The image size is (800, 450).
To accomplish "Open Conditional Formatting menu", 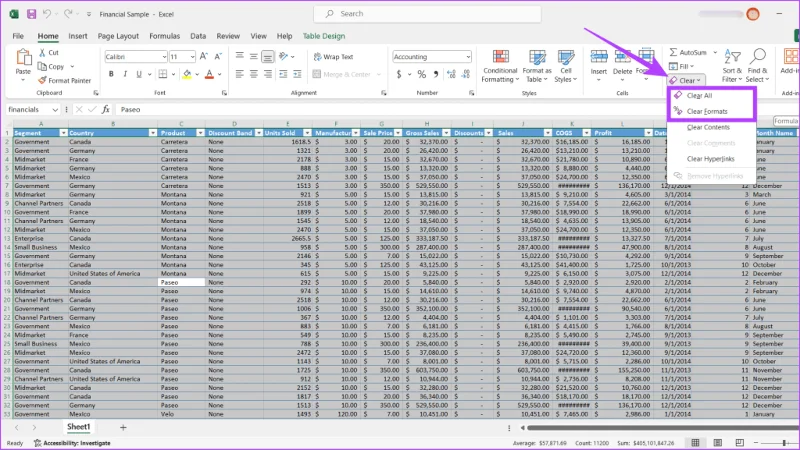I will click(500, 66).
